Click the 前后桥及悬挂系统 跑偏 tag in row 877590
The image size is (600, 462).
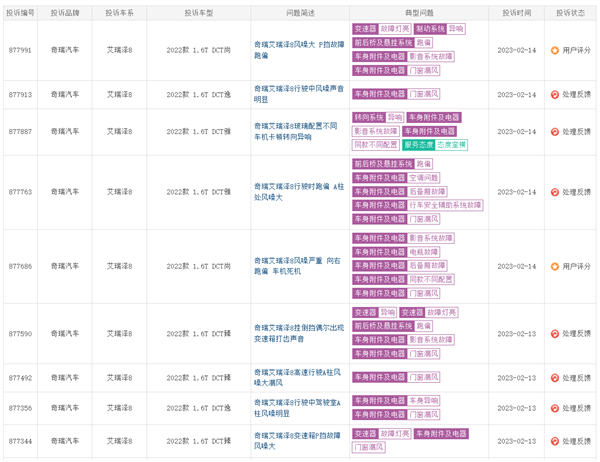point(393,326)
